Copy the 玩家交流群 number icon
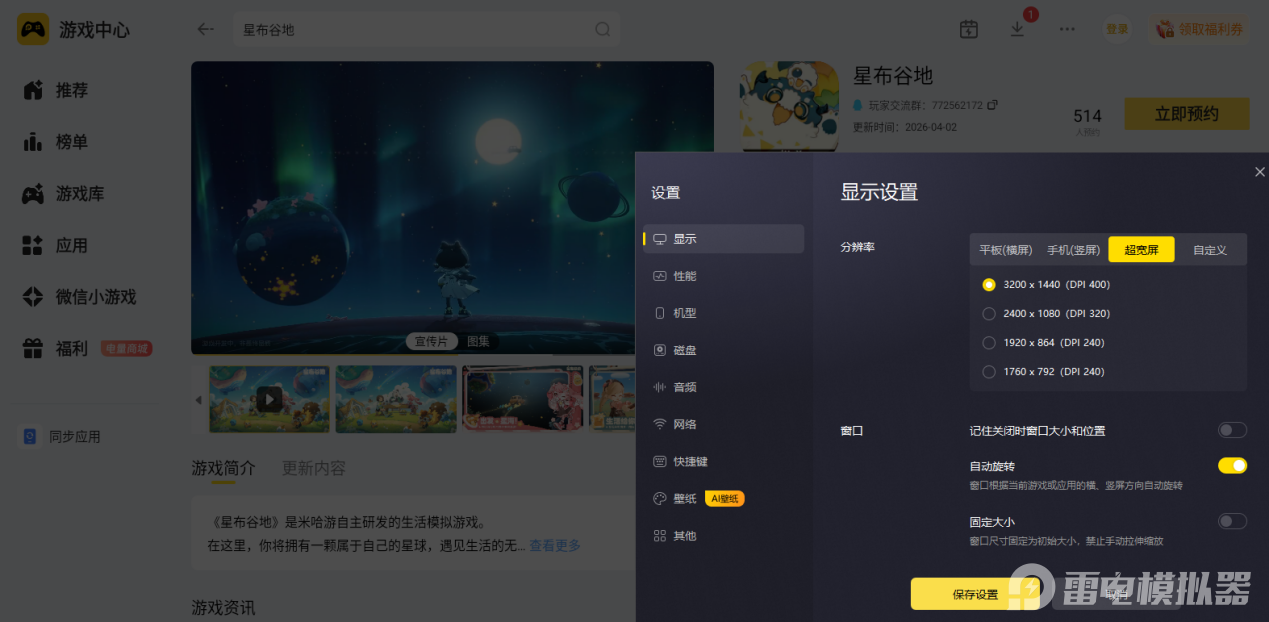1269x622 pixels. pyautogui.click(x=992, y=105)
